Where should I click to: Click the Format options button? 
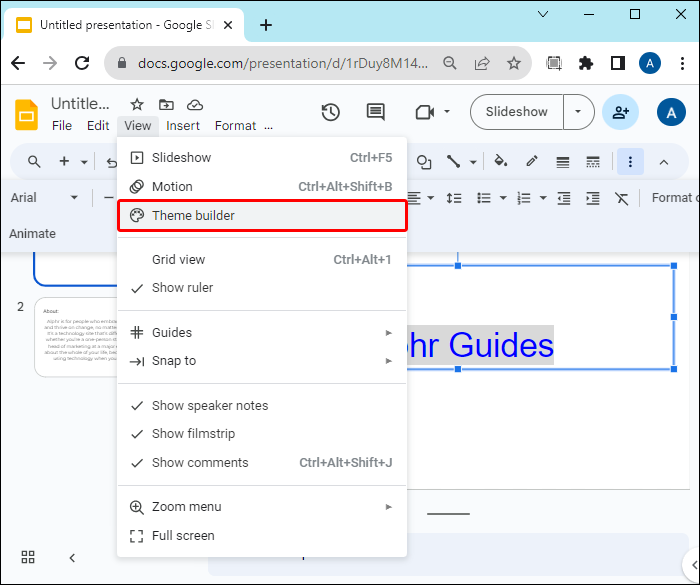click(675, 198)
